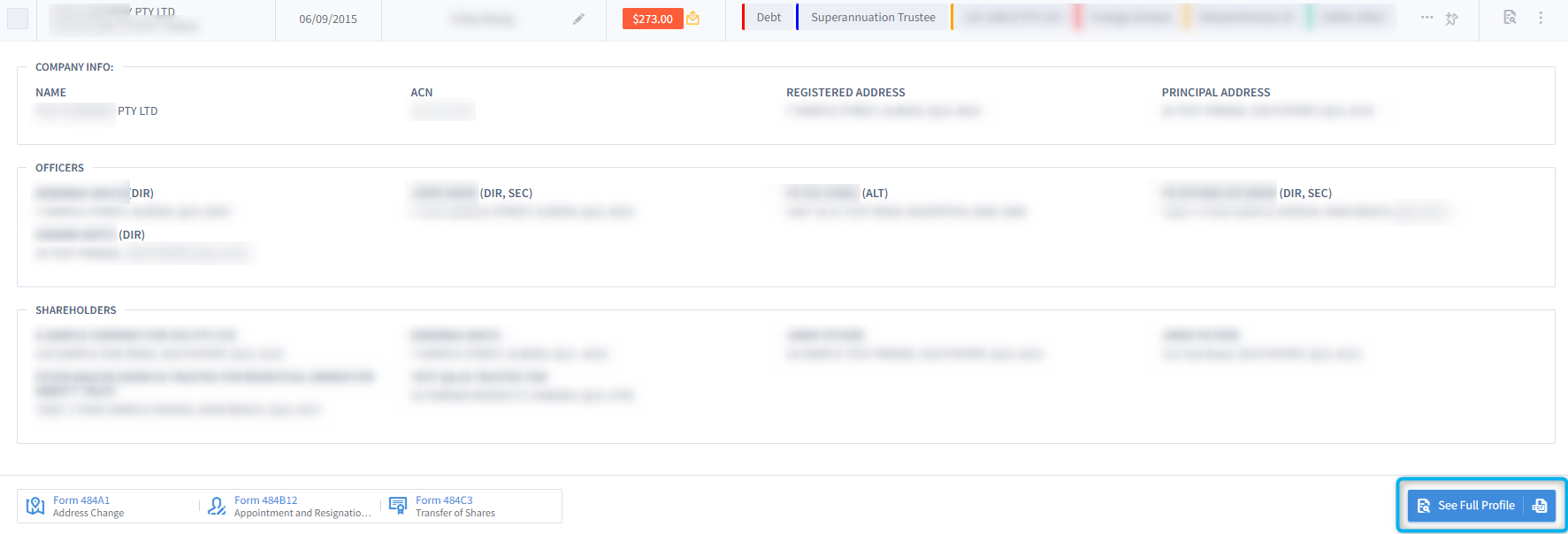1568x534 pixels.
Task: Click the ACN label
Action: (x=422, y=92)
